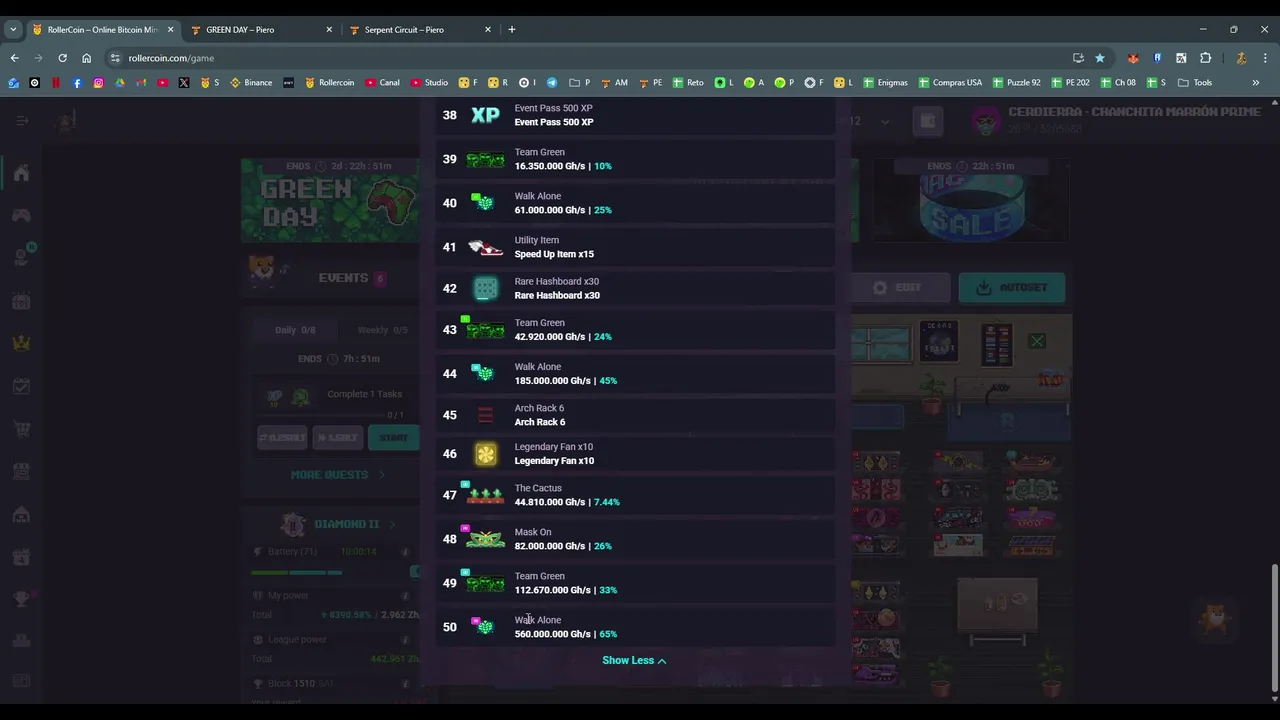Open the shopping cart icon in left sidebar
This screenshot has width=1280, height=720.
click(21, 429)
